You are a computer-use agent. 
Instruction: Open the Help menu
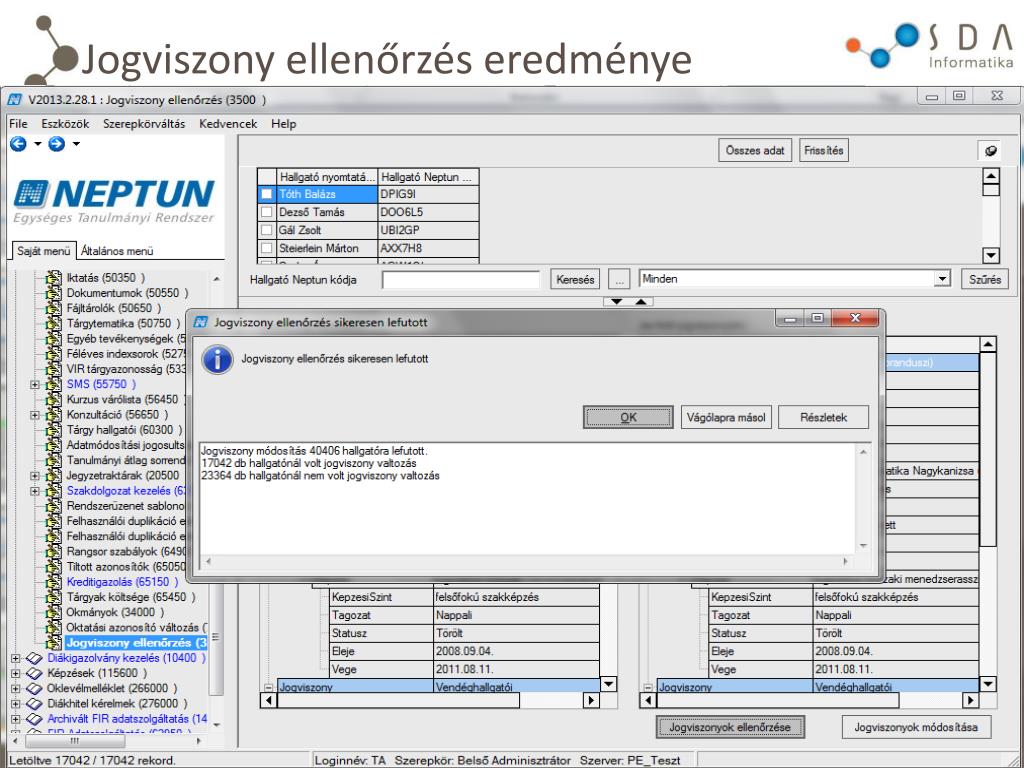(x=283, y=123)
